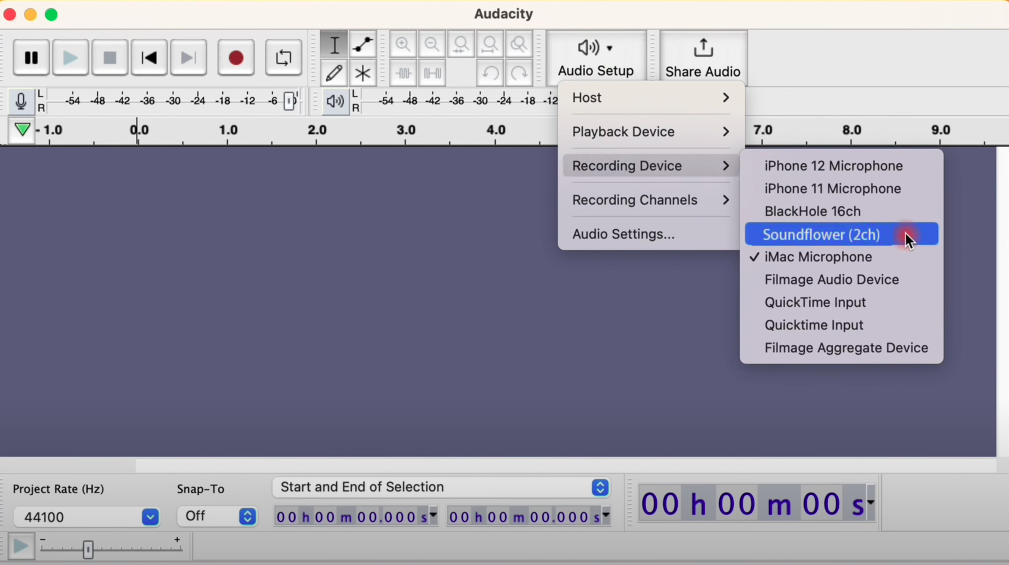1009x565 pixels.
Task: Select the Multi-tool asterisk icon
Action: click(363, 73)
